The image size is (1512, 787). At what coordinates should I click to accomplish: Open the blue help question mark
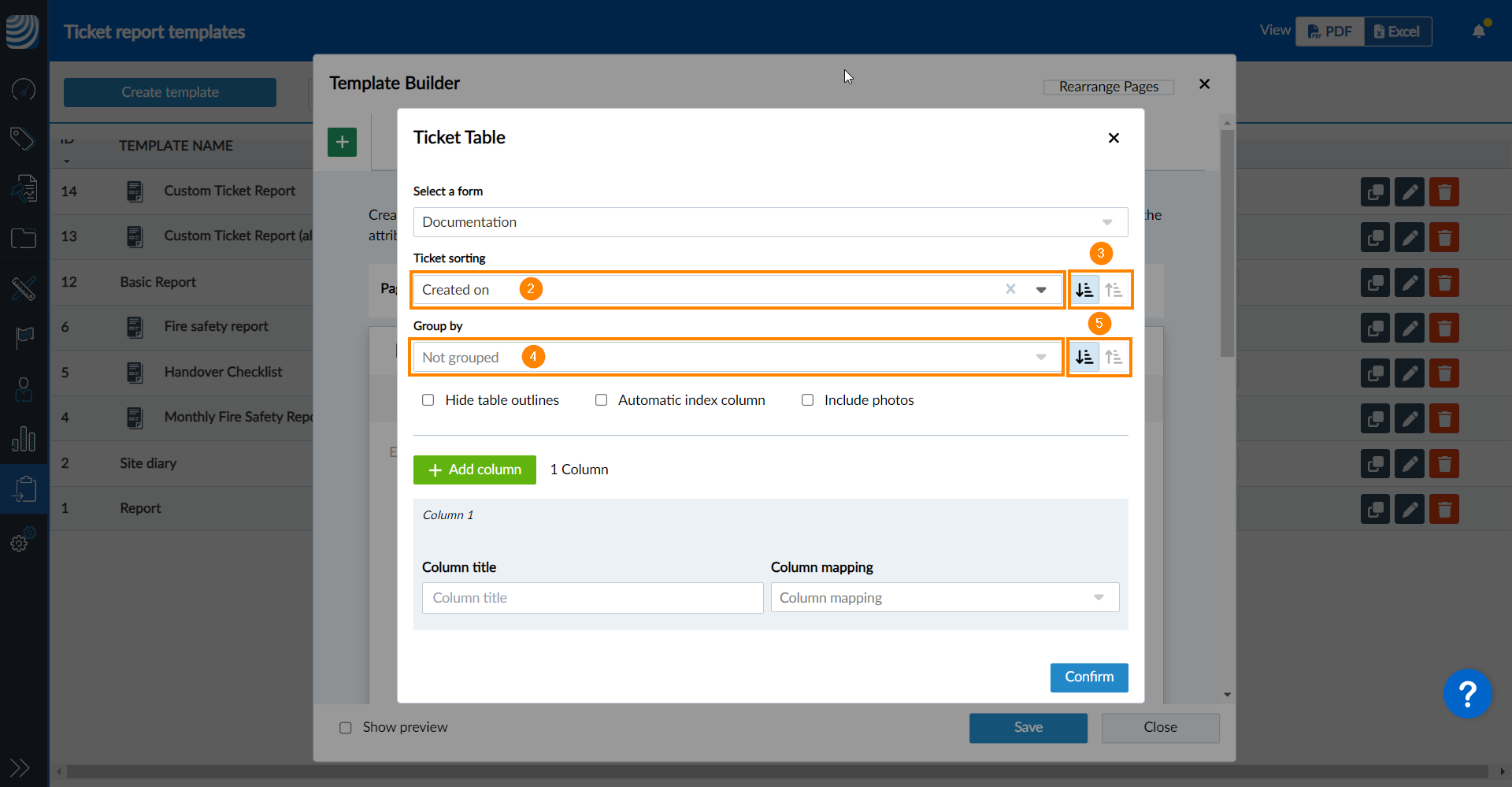(1467, 694)
